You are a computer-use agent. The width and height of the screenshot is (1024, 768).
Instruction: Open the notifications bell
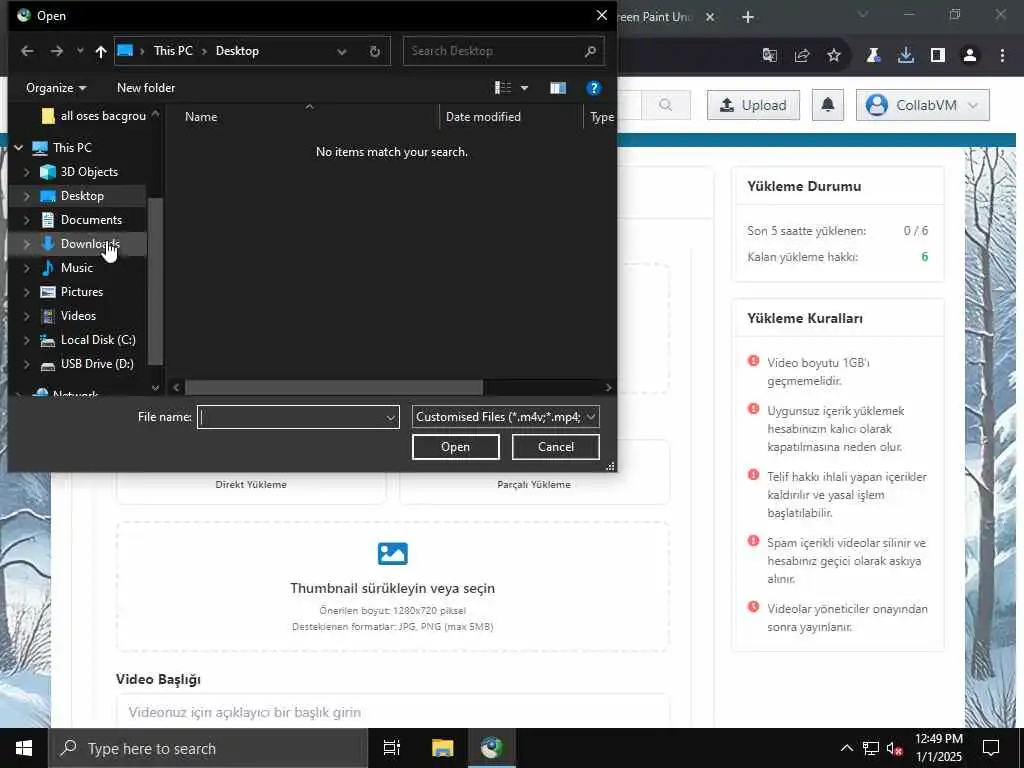[x=827, y=105]
